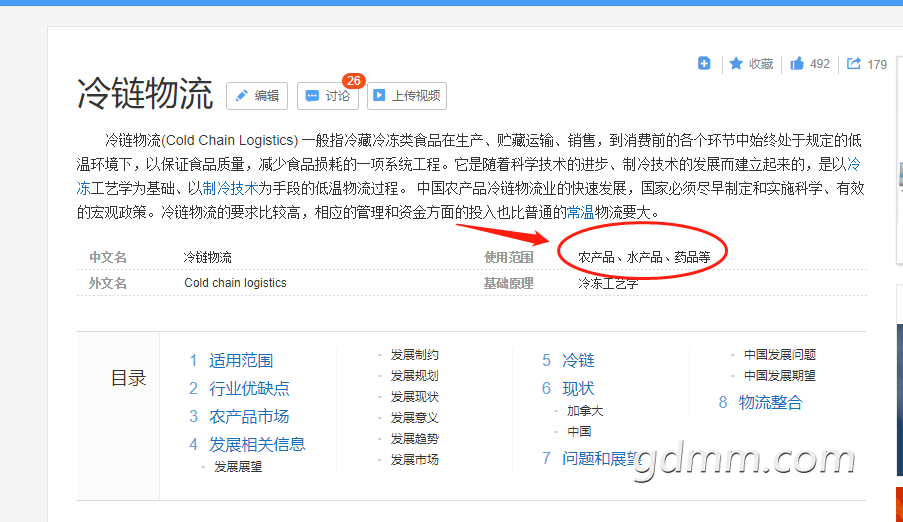903x522 pixels.
Task: Open the 发展趋势 sub-item
Action: click(x=415, y=439)
